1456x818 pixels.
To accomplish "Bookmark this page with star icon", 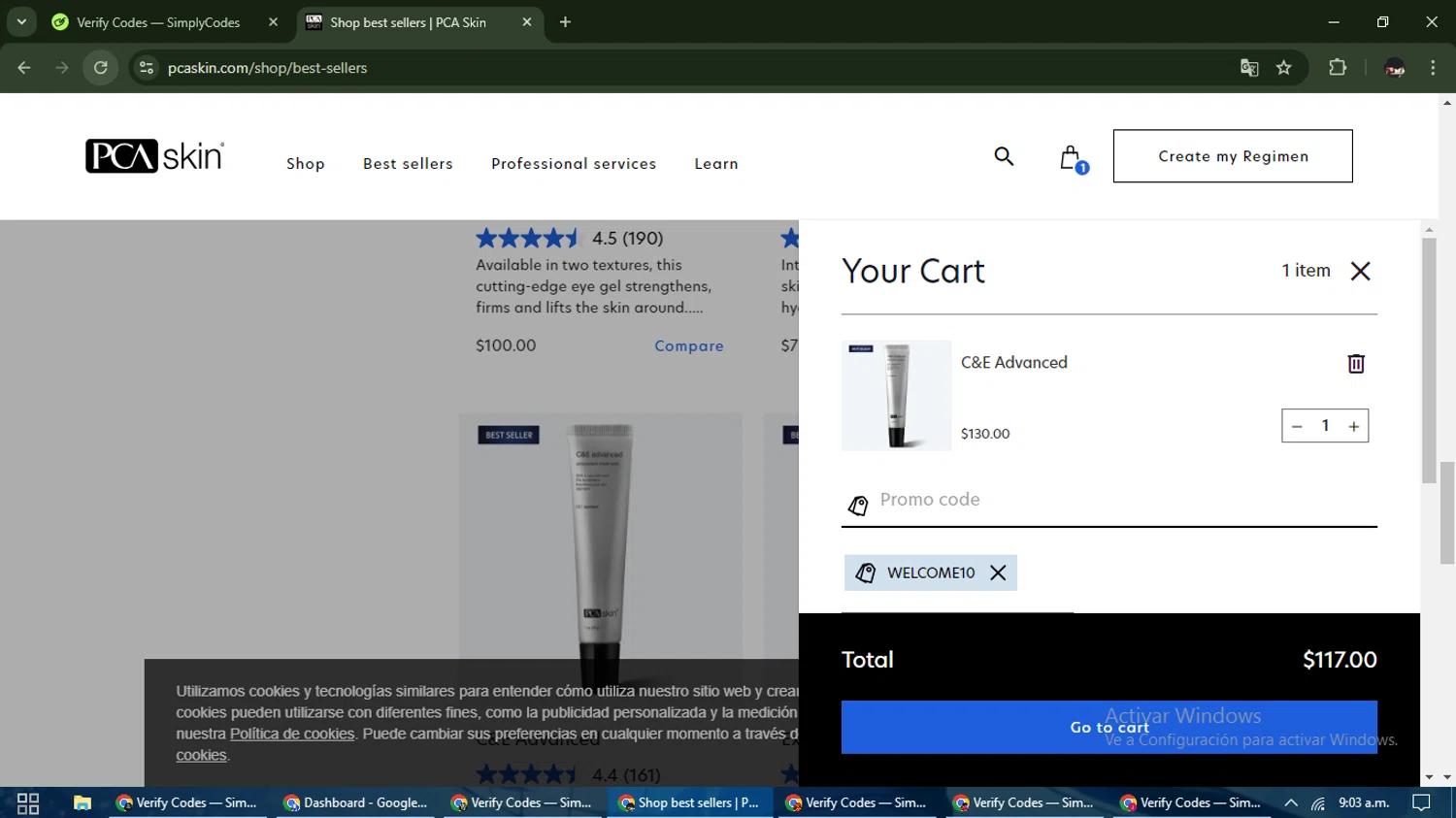I will [1284, 68].
